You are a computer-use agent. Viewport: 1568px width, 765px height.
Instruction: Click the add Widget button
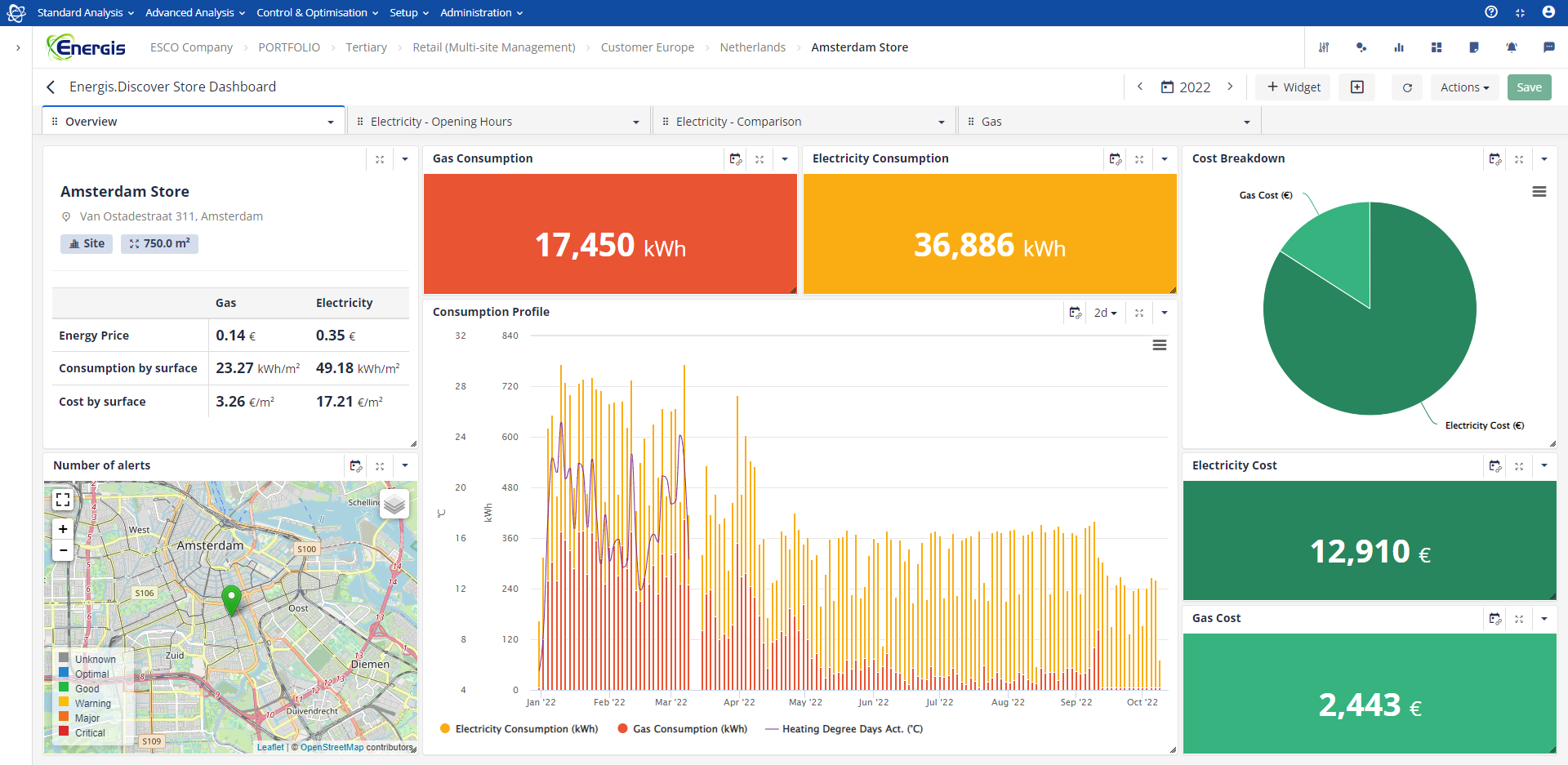click(x=1294, y=87)
